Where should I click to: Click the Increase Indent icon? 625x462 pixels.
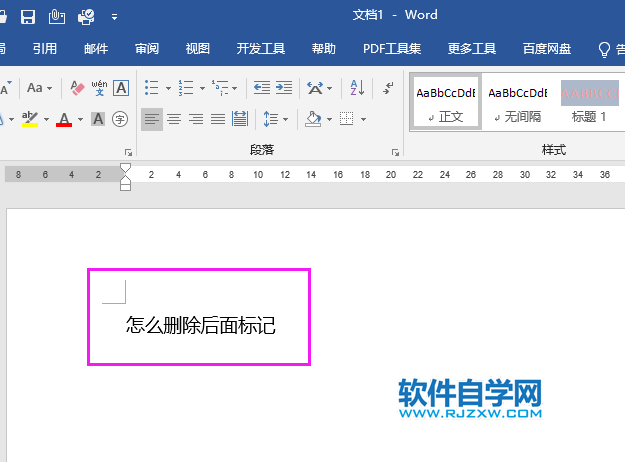pos(284,88)
